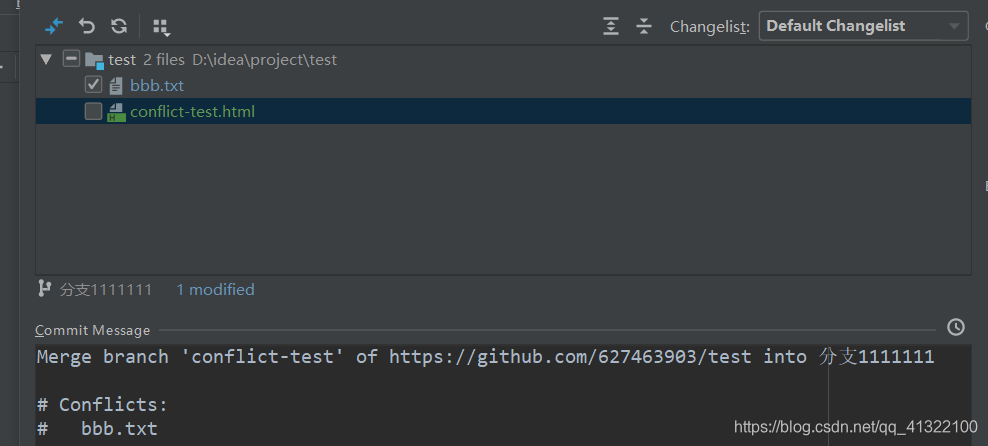Open the Default Changelist dropdown
988x446 pixels.
click(863, 26)
